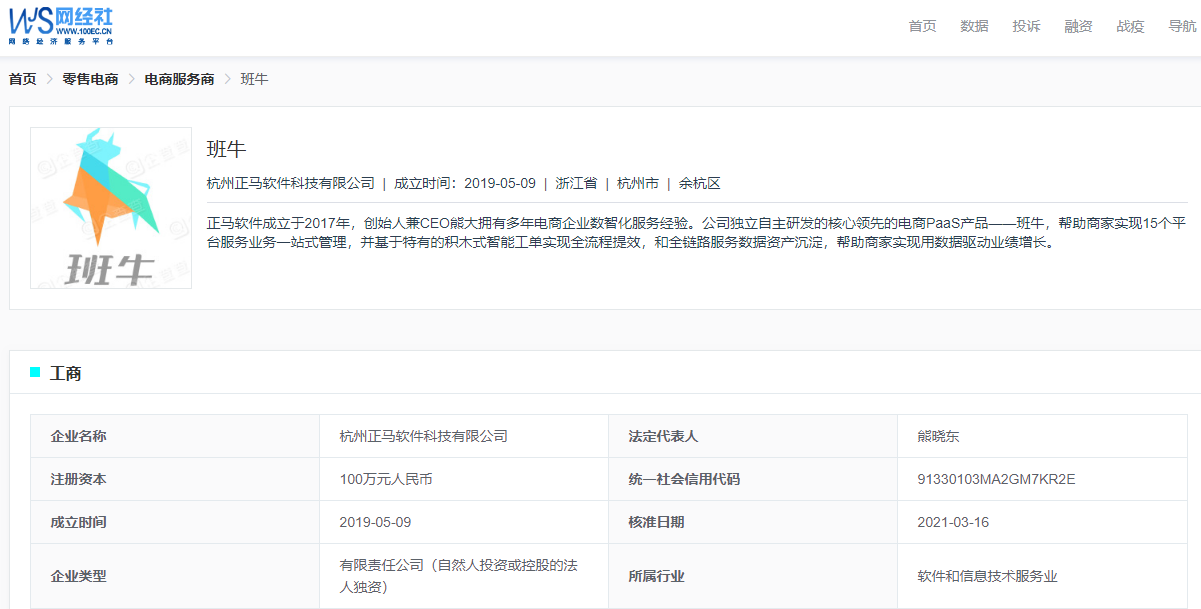1201x609 pixels.
Task: Click the 网经社 site logo
Action: 61,24
